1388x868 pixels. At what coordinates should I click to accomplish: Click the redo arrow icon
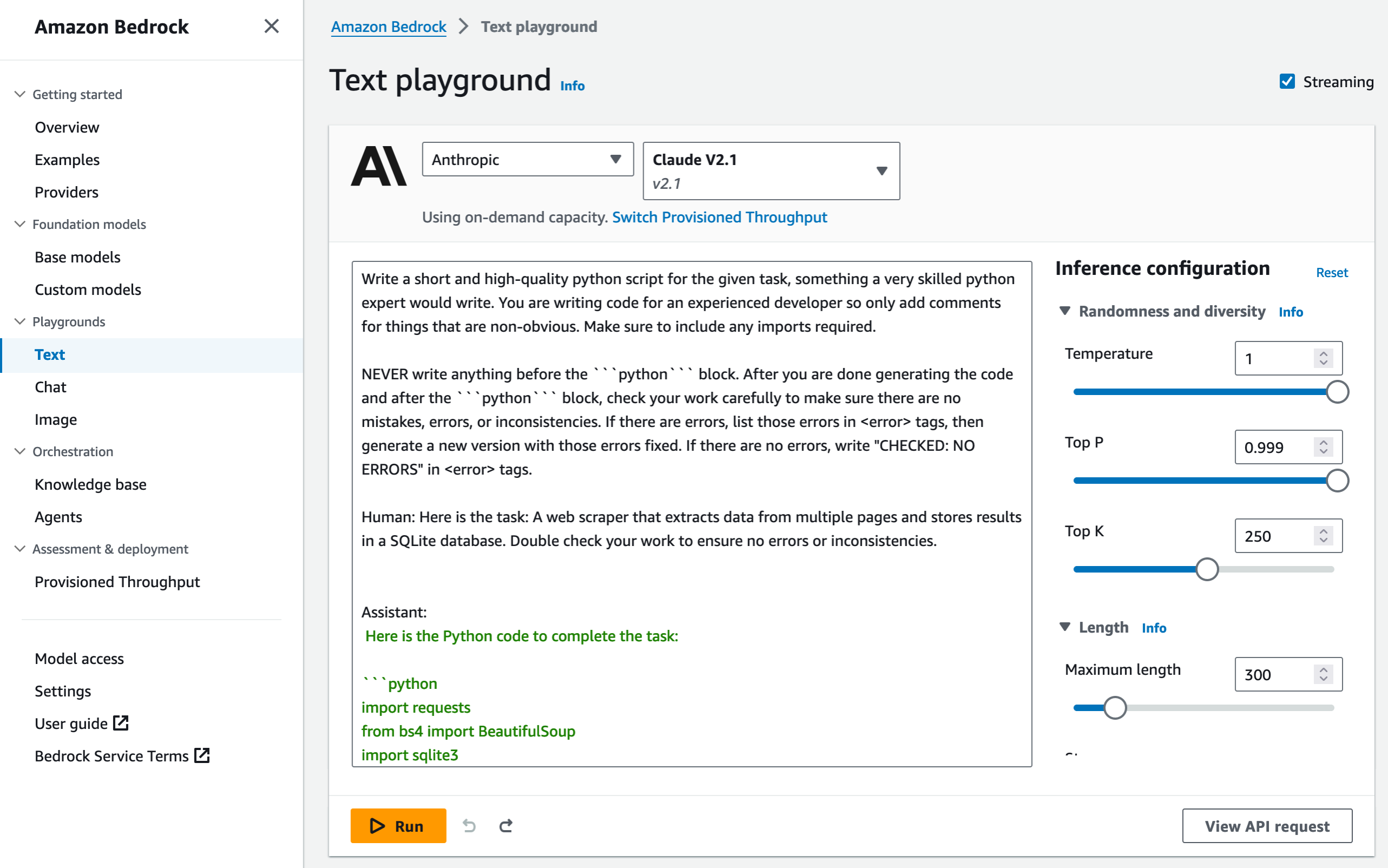(506, 825)
